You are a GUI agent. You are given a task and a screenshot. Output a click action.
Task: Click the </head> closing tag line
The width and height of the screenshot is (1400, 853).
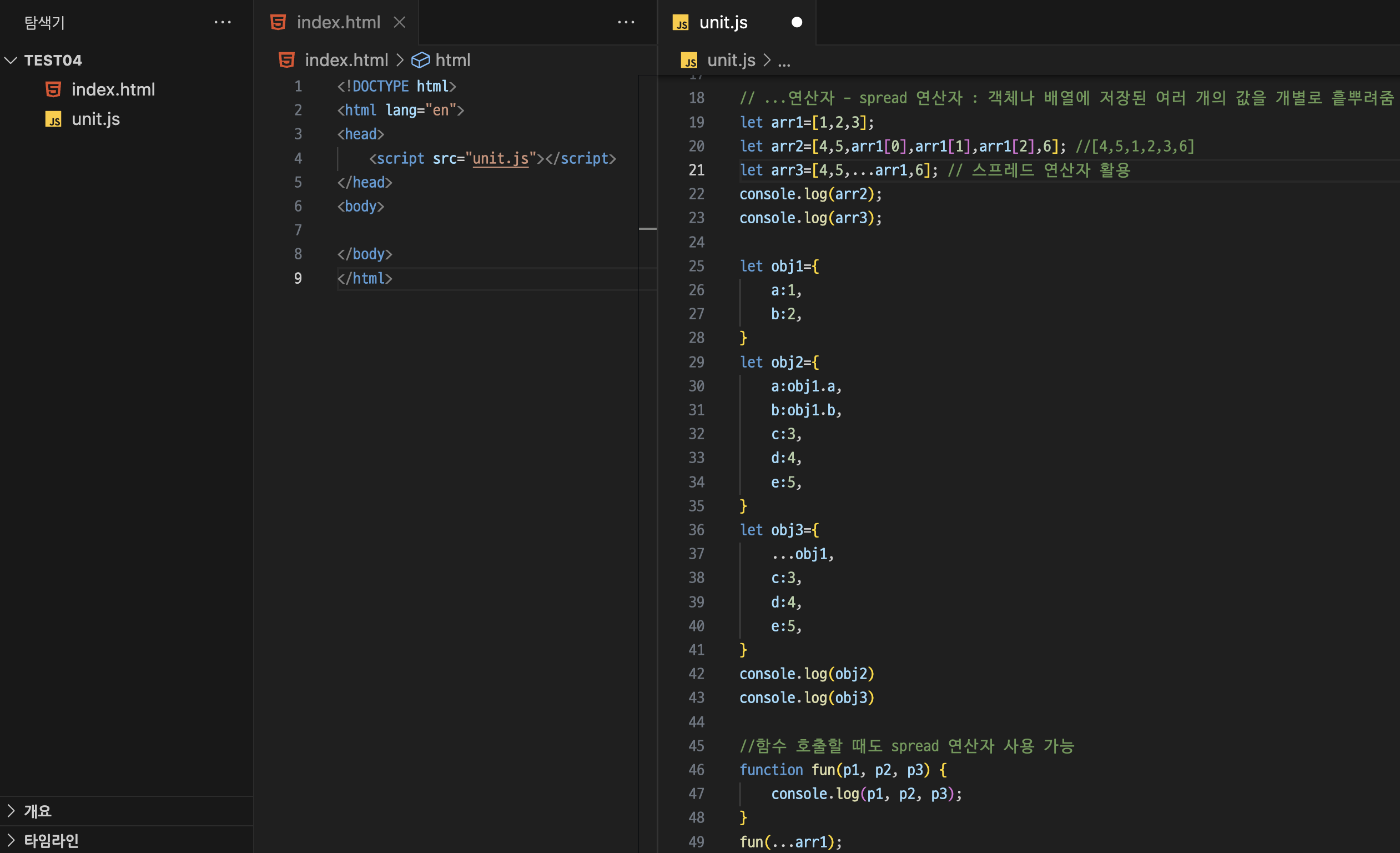365,182
